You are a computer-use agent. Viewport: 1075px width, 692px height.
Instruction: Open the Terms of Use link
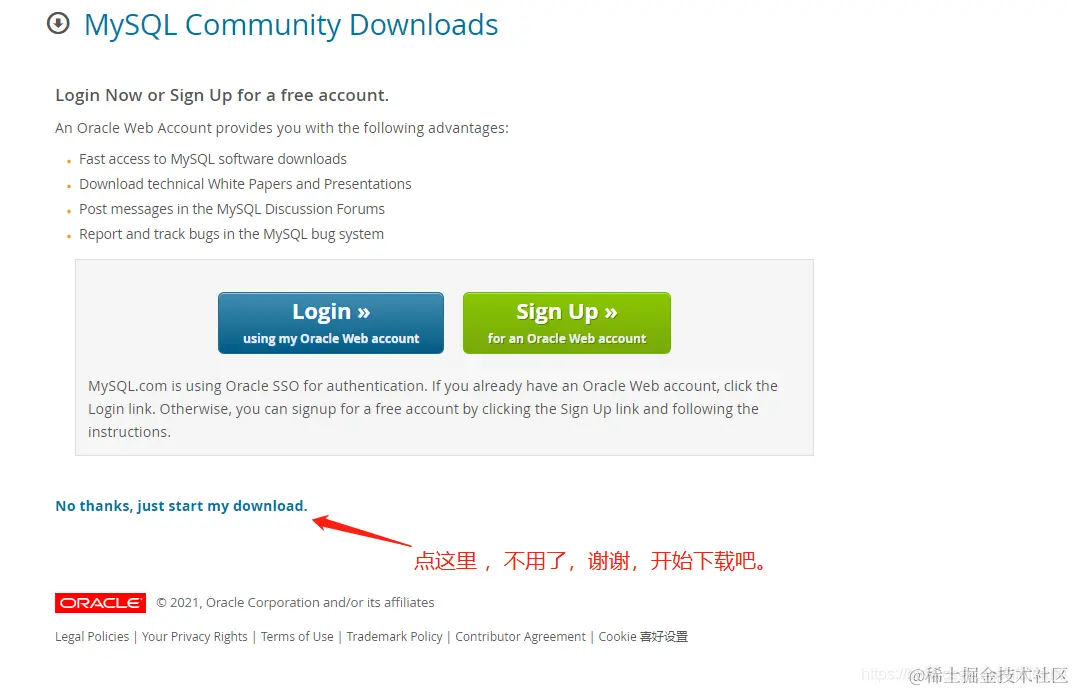(x=297, y=636)
